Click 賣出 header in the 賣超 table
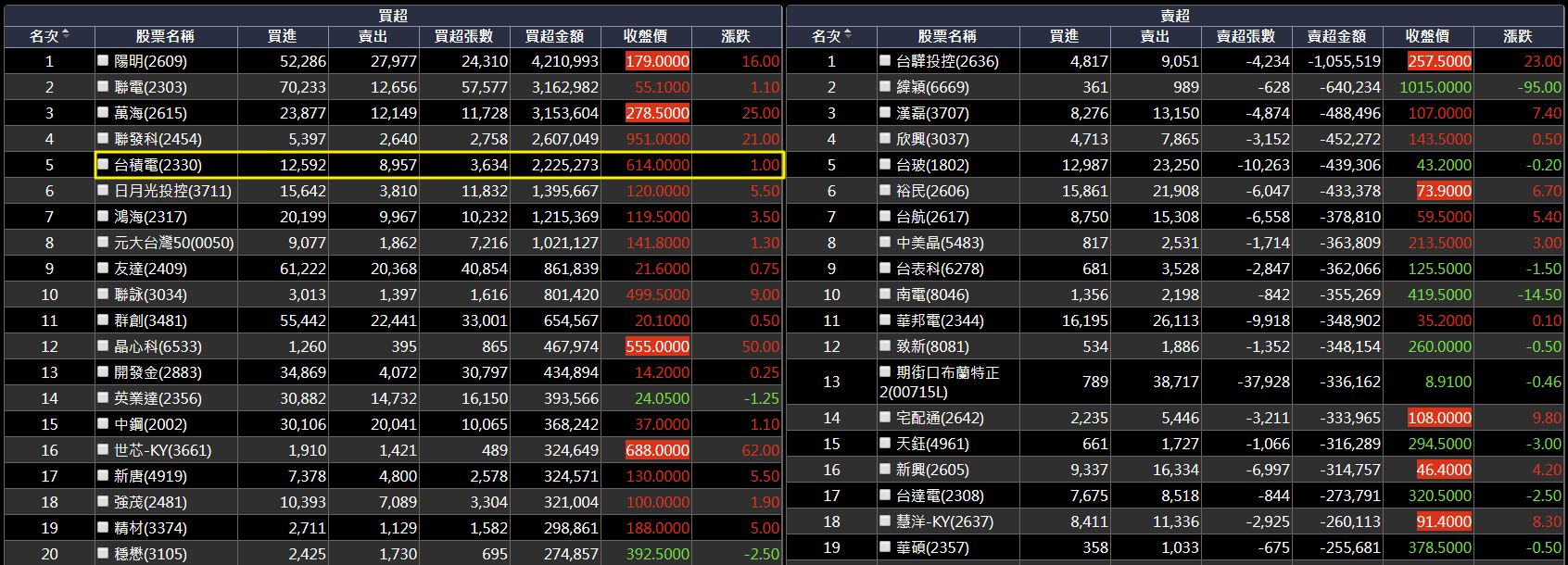 point(1155,36)
